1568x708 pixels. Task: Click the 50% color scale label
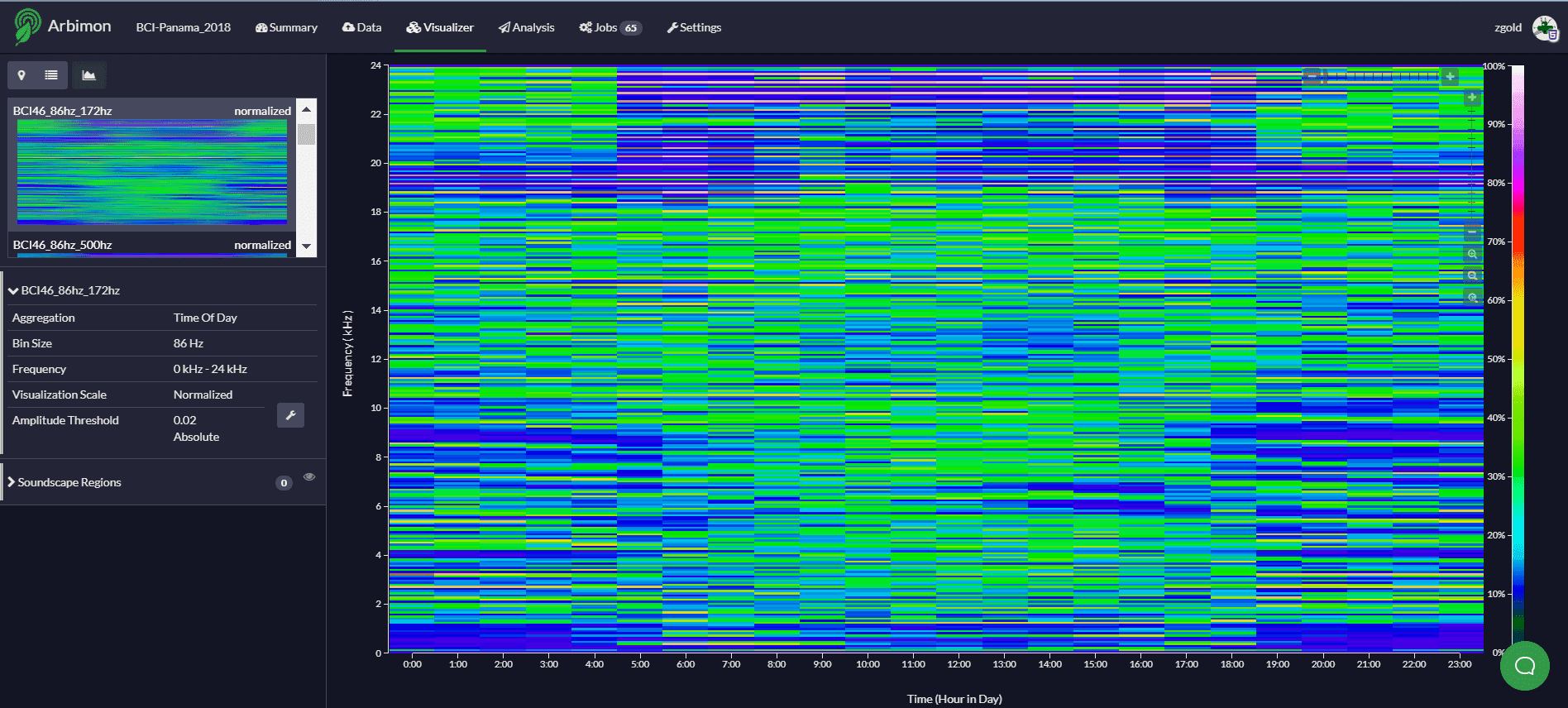pos(1496,359)
